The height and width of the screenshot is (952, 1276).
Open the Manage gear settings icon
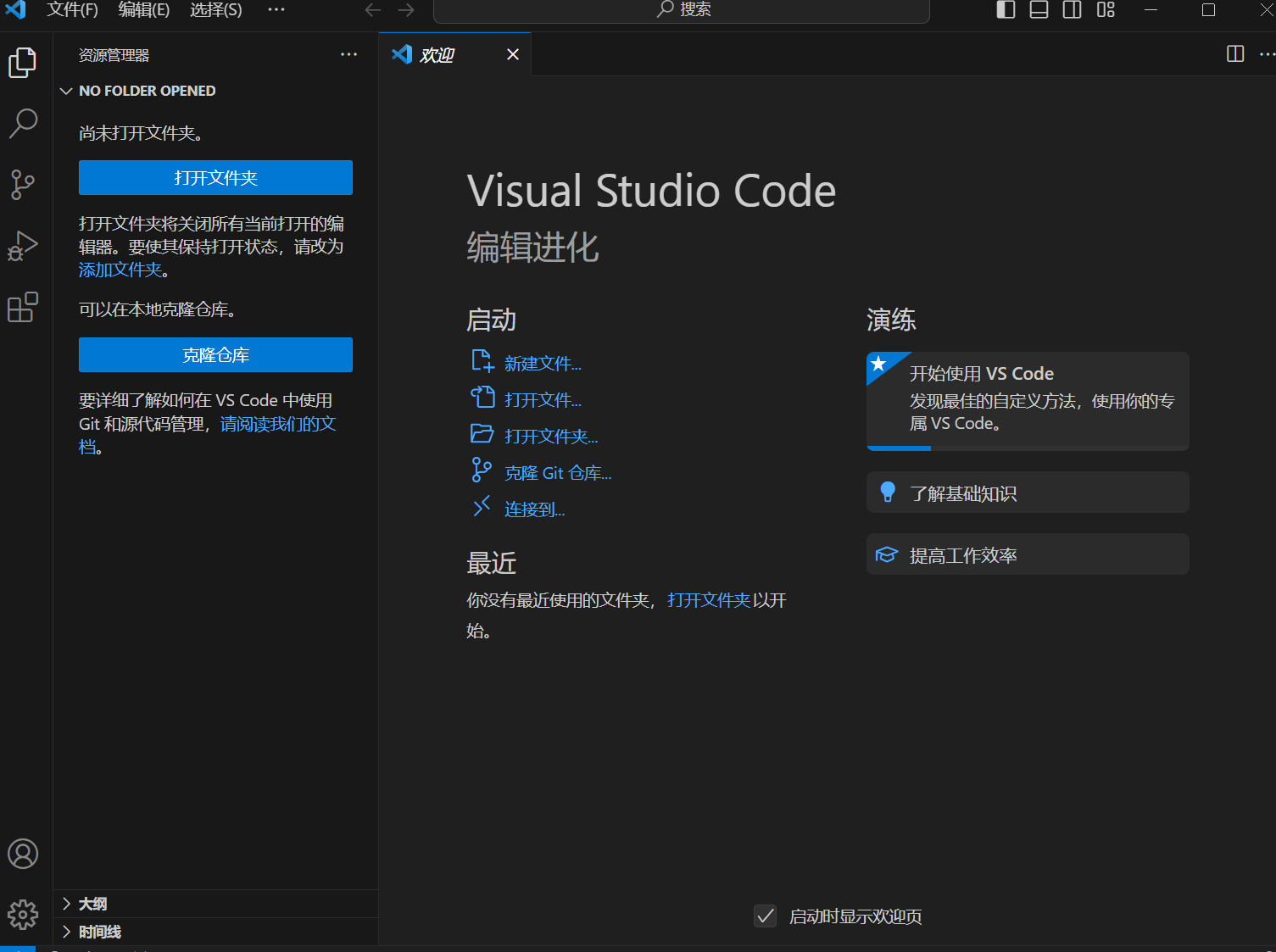click(x=23, y=915)
